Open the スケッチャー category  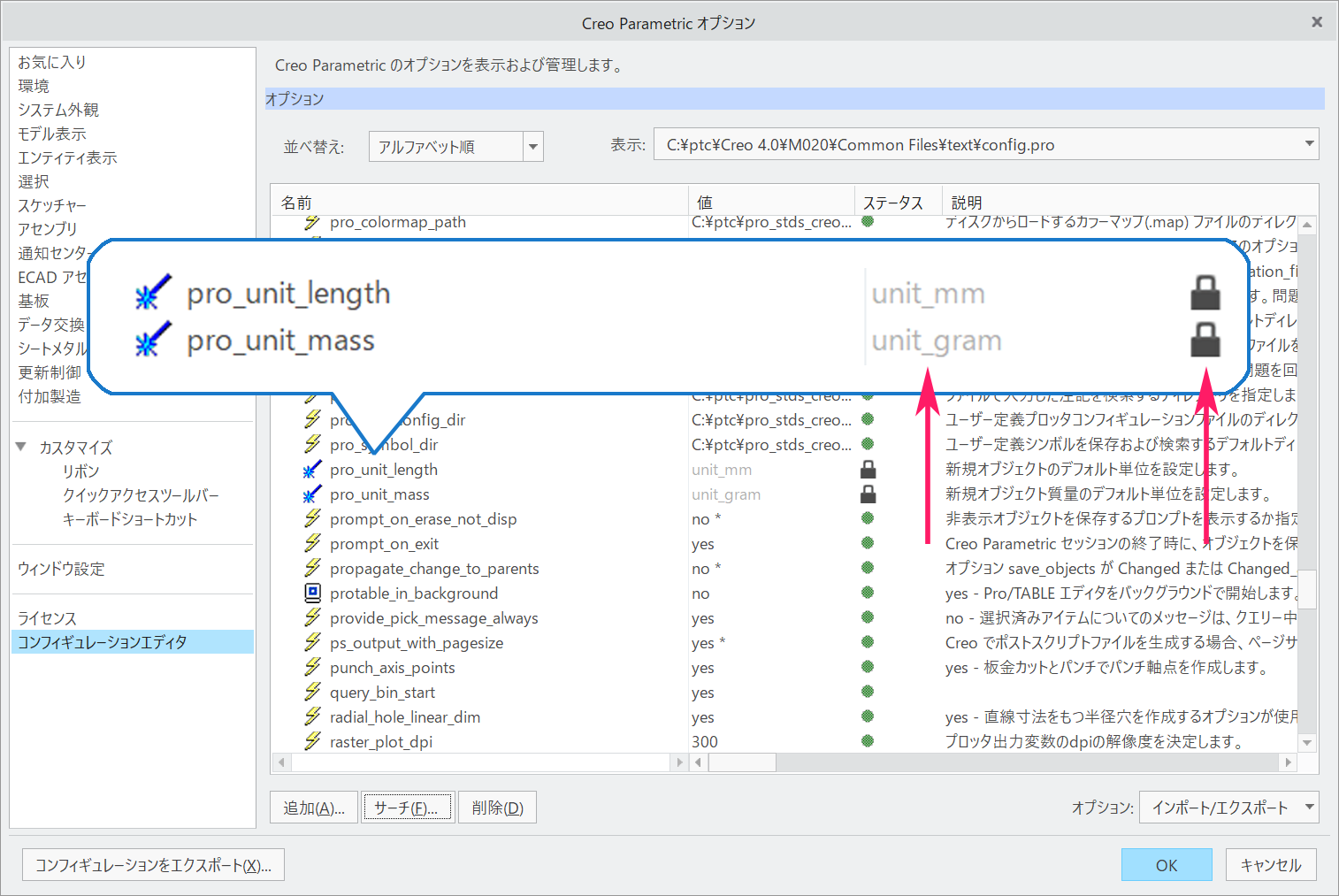(x=52, y=205)
